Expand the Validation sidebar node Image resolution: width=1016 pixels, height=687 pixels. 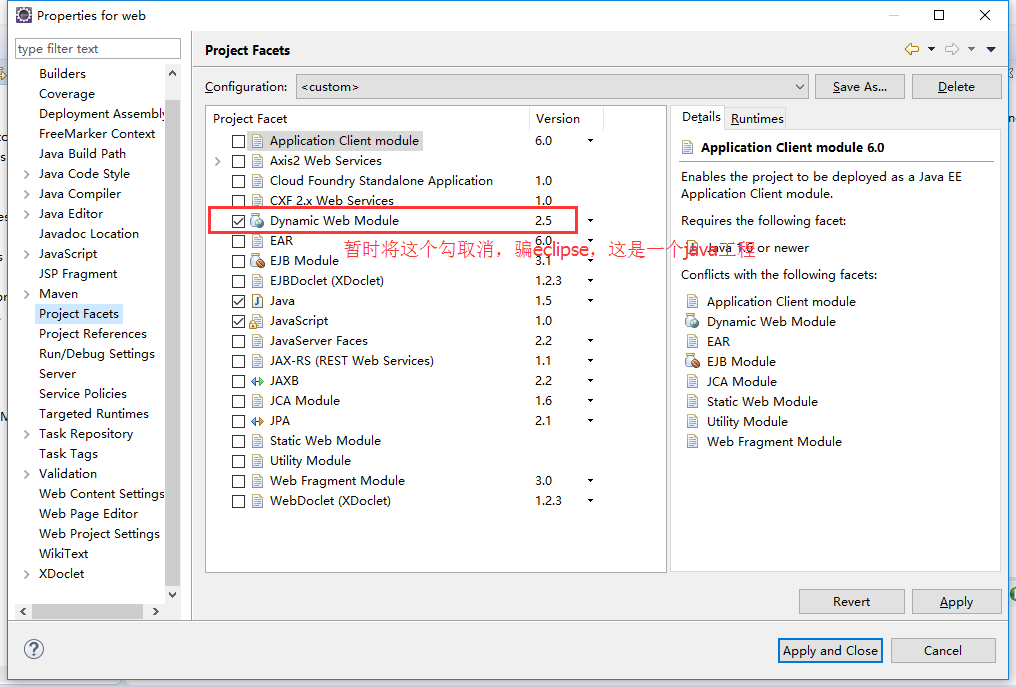pos(27,474)
